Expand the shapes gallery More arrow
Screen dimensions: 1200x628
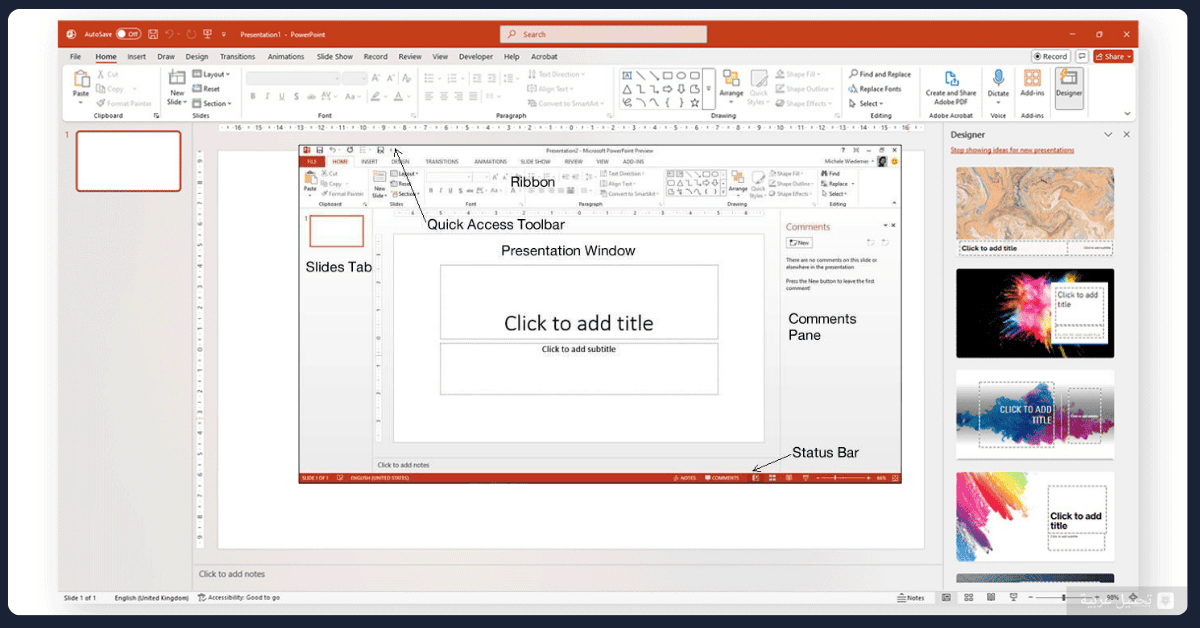(x=709, y=89)
